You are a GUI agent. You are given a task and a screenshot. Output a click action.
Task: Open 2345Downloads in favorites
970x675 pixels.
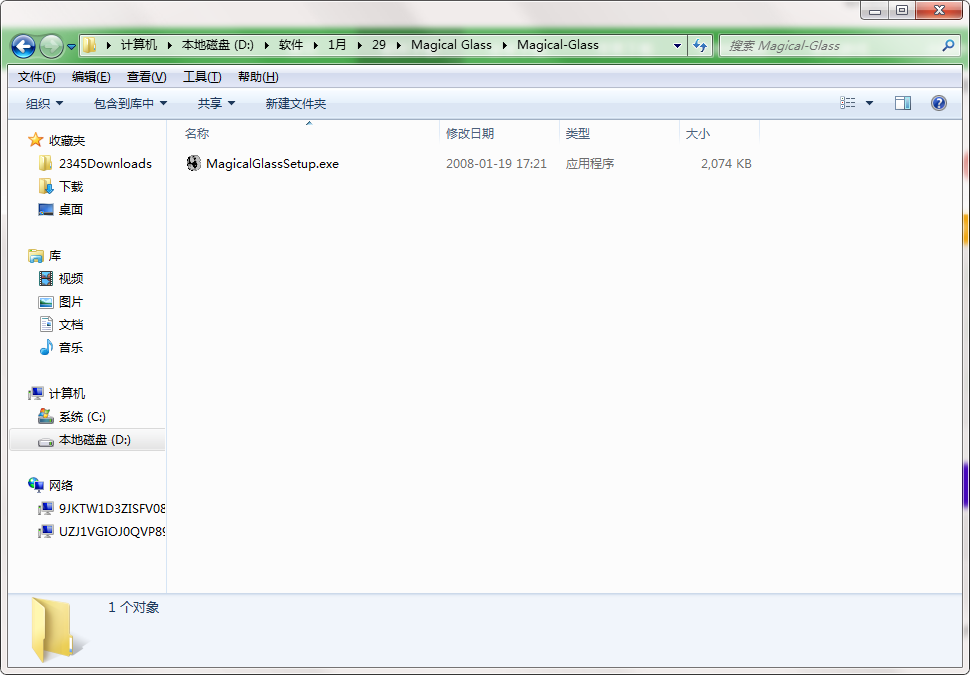pyautogui.click(x=105, y=164)
